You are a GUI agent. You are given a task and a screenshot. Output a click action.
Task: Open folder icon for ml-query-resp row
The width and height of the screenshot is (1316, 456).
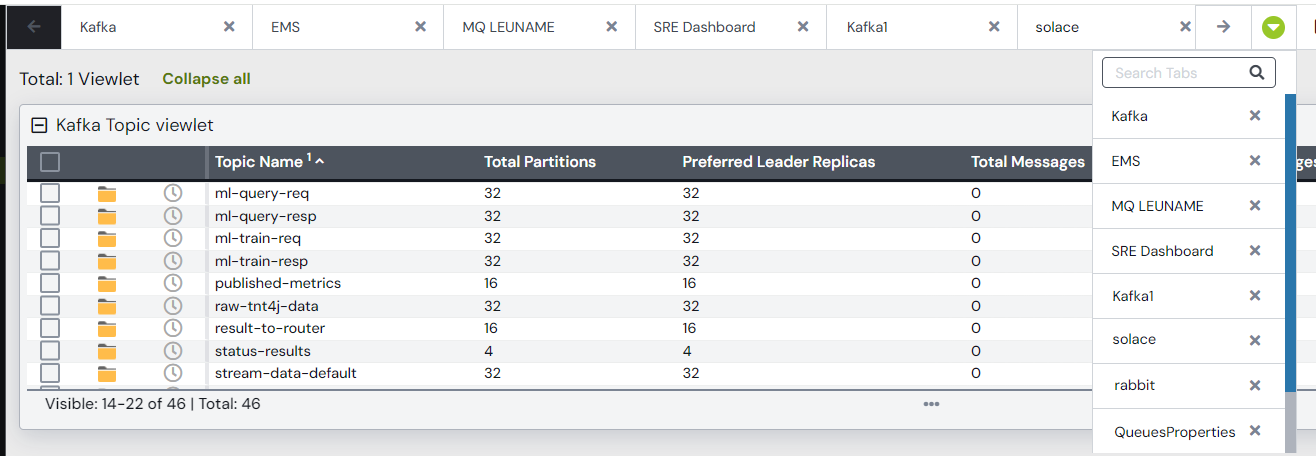click(107, 216)
